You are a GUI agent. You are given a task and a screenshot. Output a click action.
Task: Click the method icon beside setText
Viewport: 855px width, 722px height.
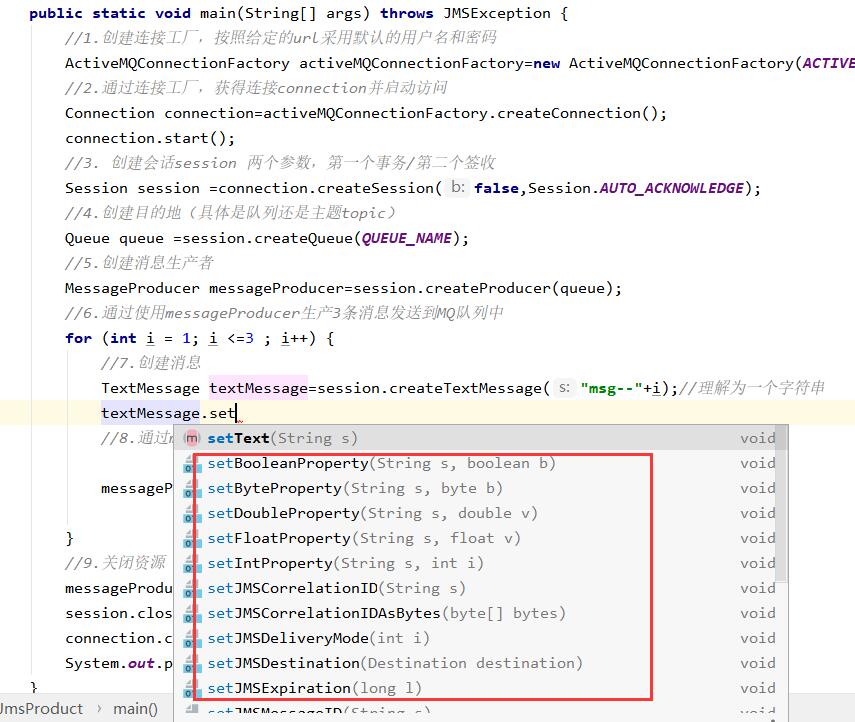tap(192, 438)
